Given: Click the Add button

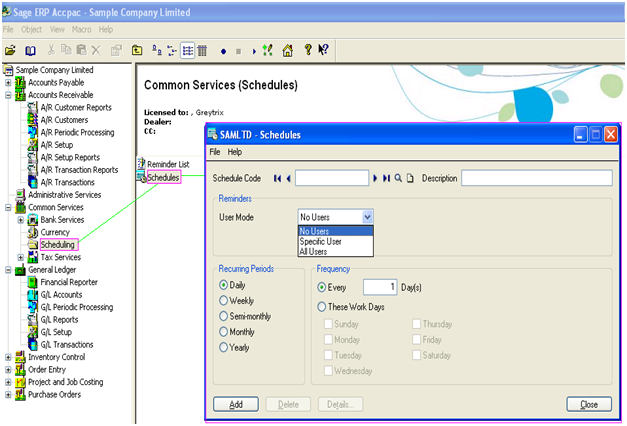Looking at the screenshot, I should (x=236, y=404).
